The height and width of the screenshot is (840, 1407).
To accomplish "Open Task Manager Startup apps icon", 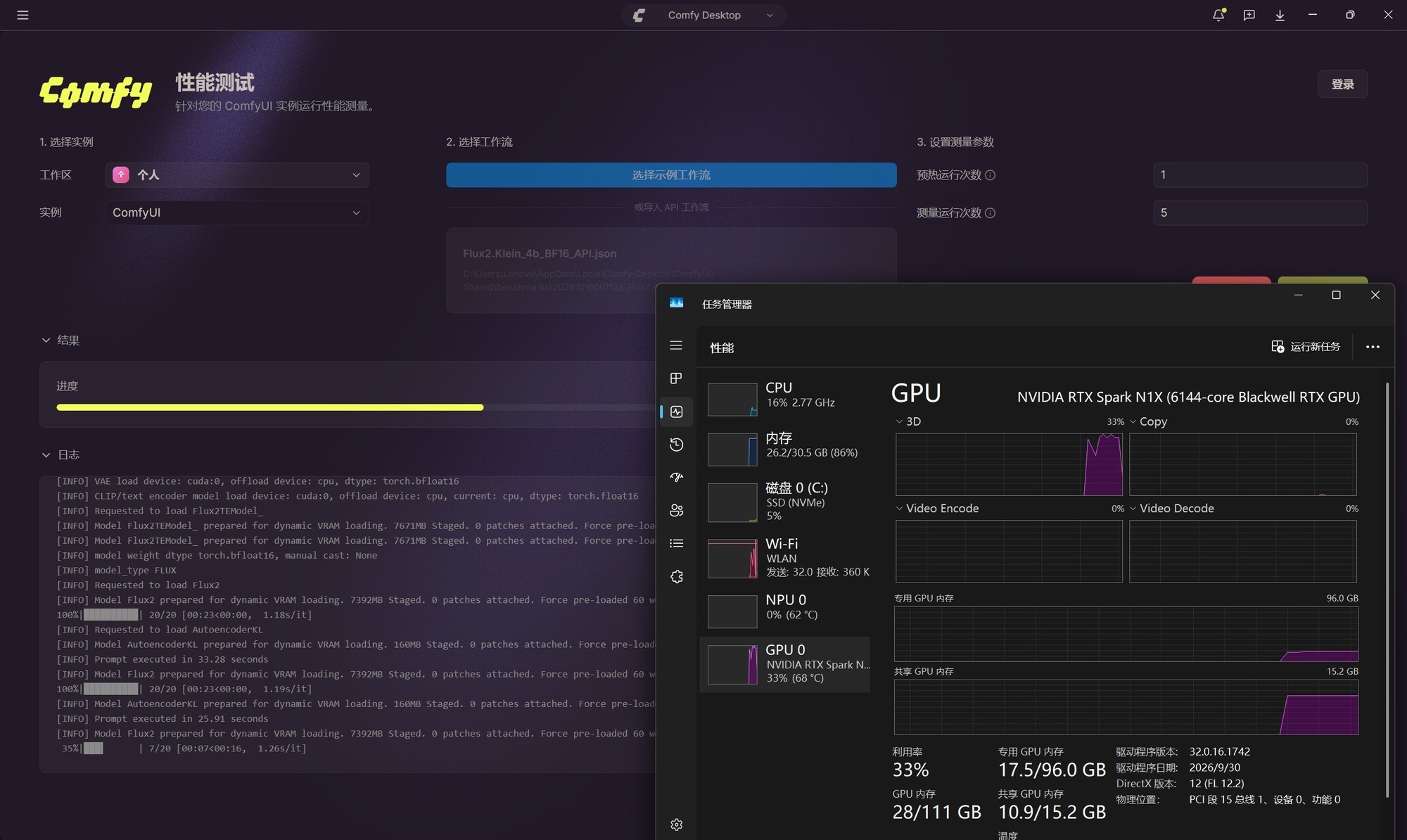I will pyautogui.click(x=676, y=477).
